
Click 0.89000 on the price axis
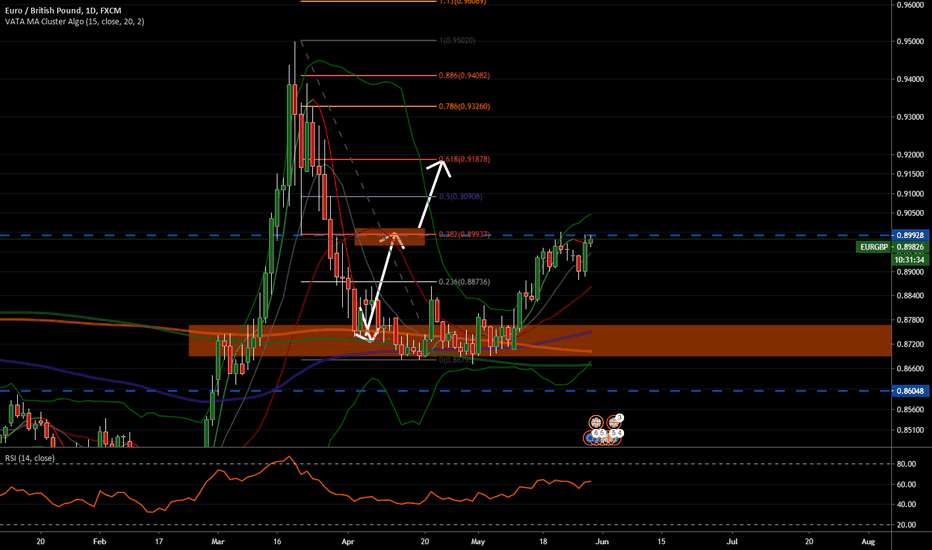point(911,272)
